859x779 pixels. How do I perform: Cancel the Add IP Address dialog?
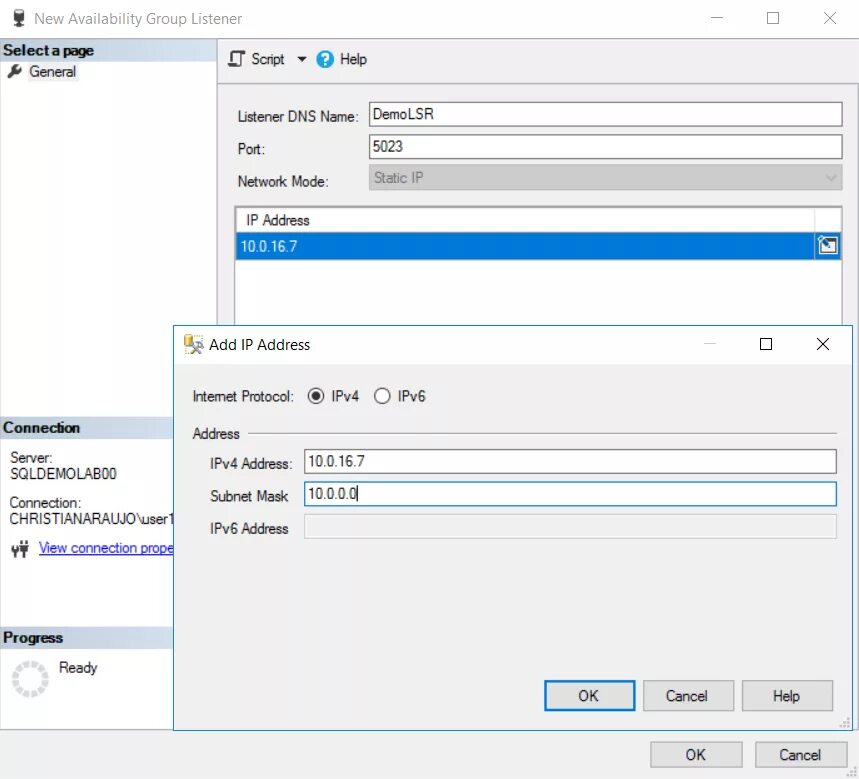tap(688, 696)
